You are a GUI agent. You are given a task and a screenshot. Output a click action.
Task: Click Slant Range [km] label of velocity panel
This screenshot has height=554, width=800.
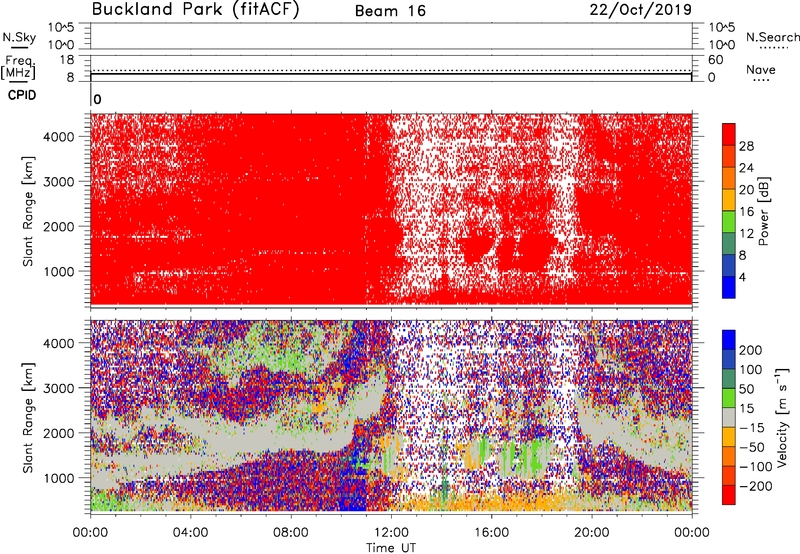pos(28,418)
